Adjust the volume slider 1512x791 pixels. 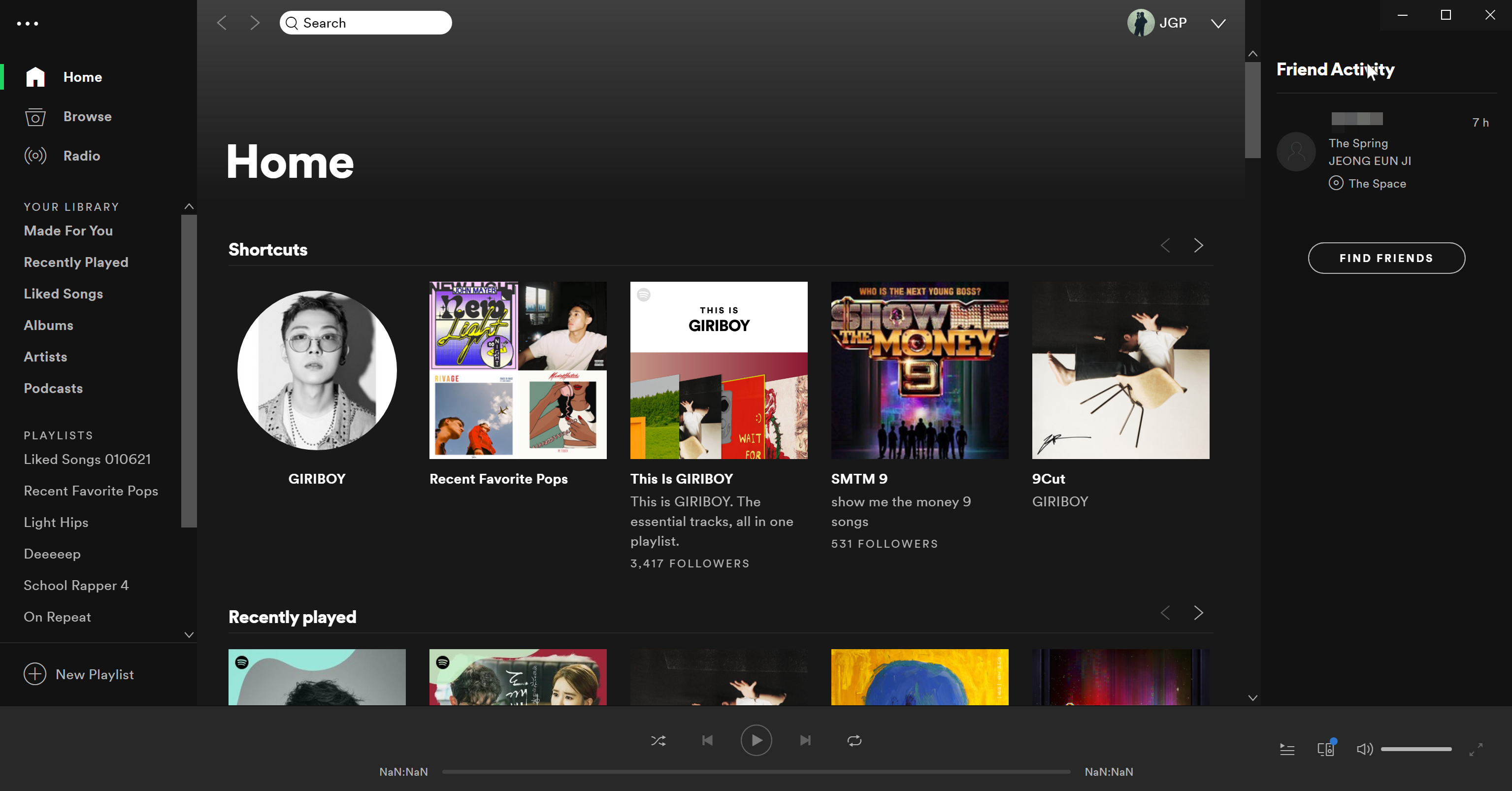[x=1416, y=749]
